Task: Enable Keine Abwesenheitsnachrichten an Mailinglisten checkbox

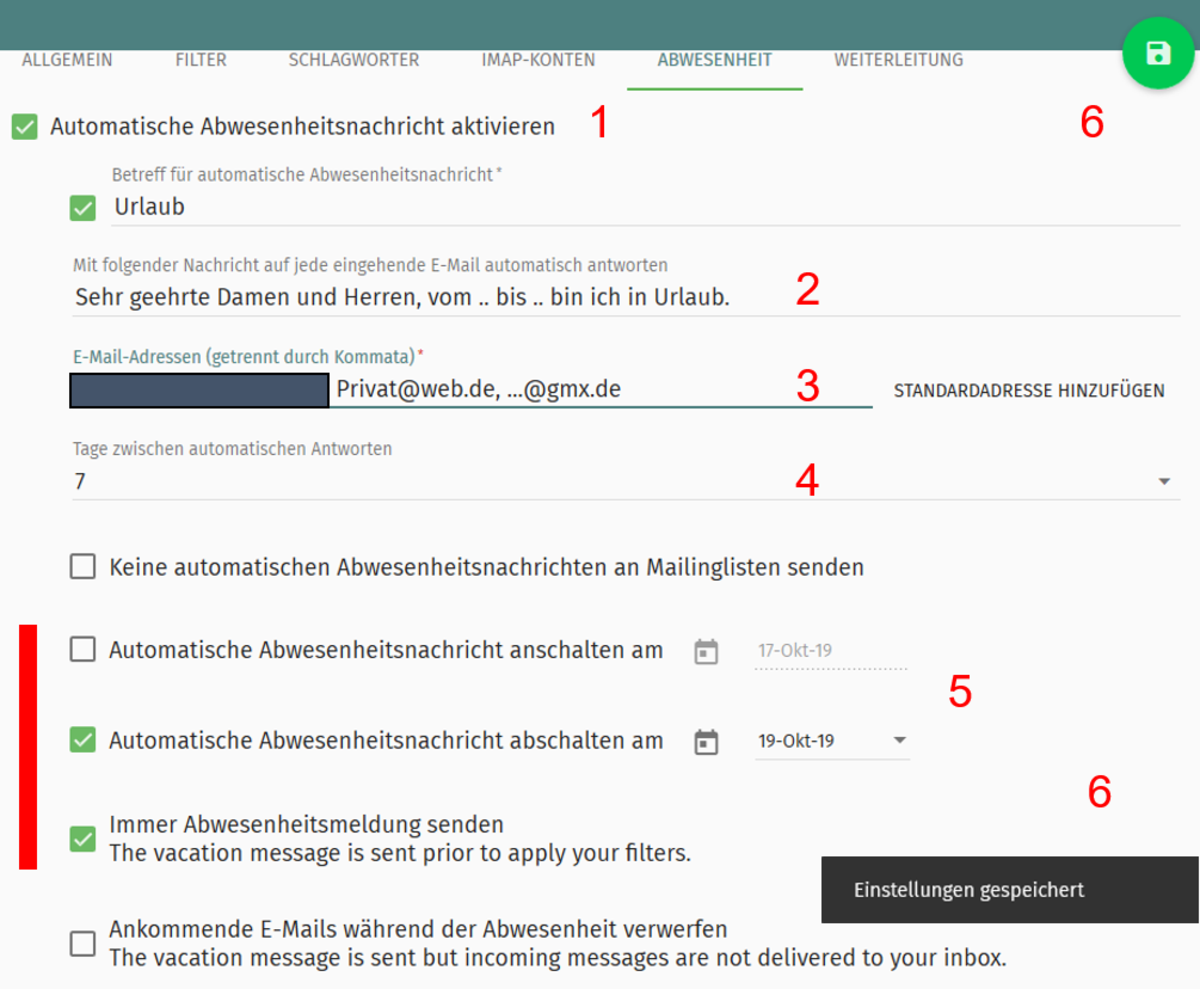Action: (x=83, y=568)
